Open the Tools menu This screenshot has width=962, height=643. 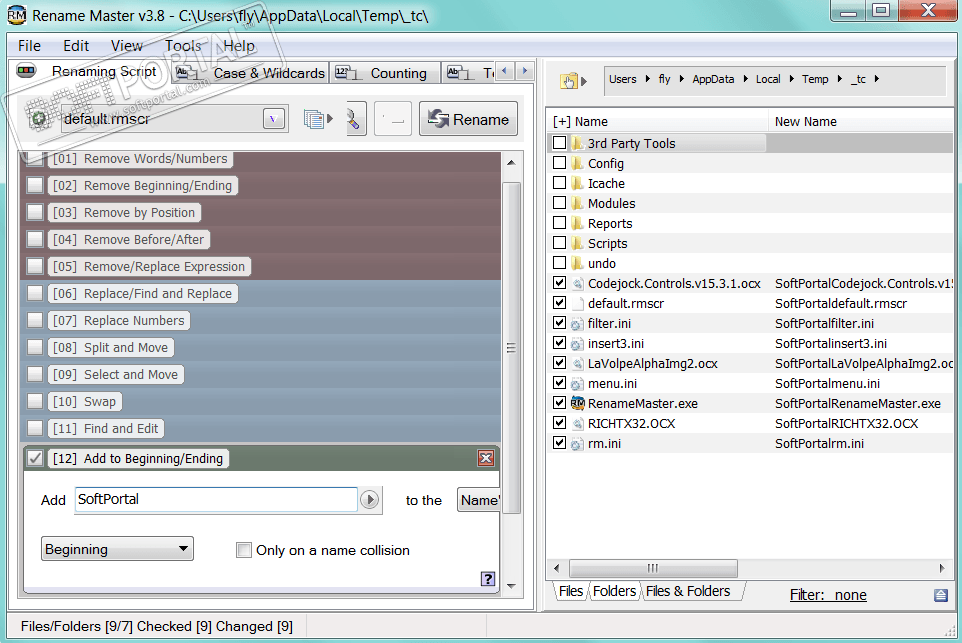183,46
